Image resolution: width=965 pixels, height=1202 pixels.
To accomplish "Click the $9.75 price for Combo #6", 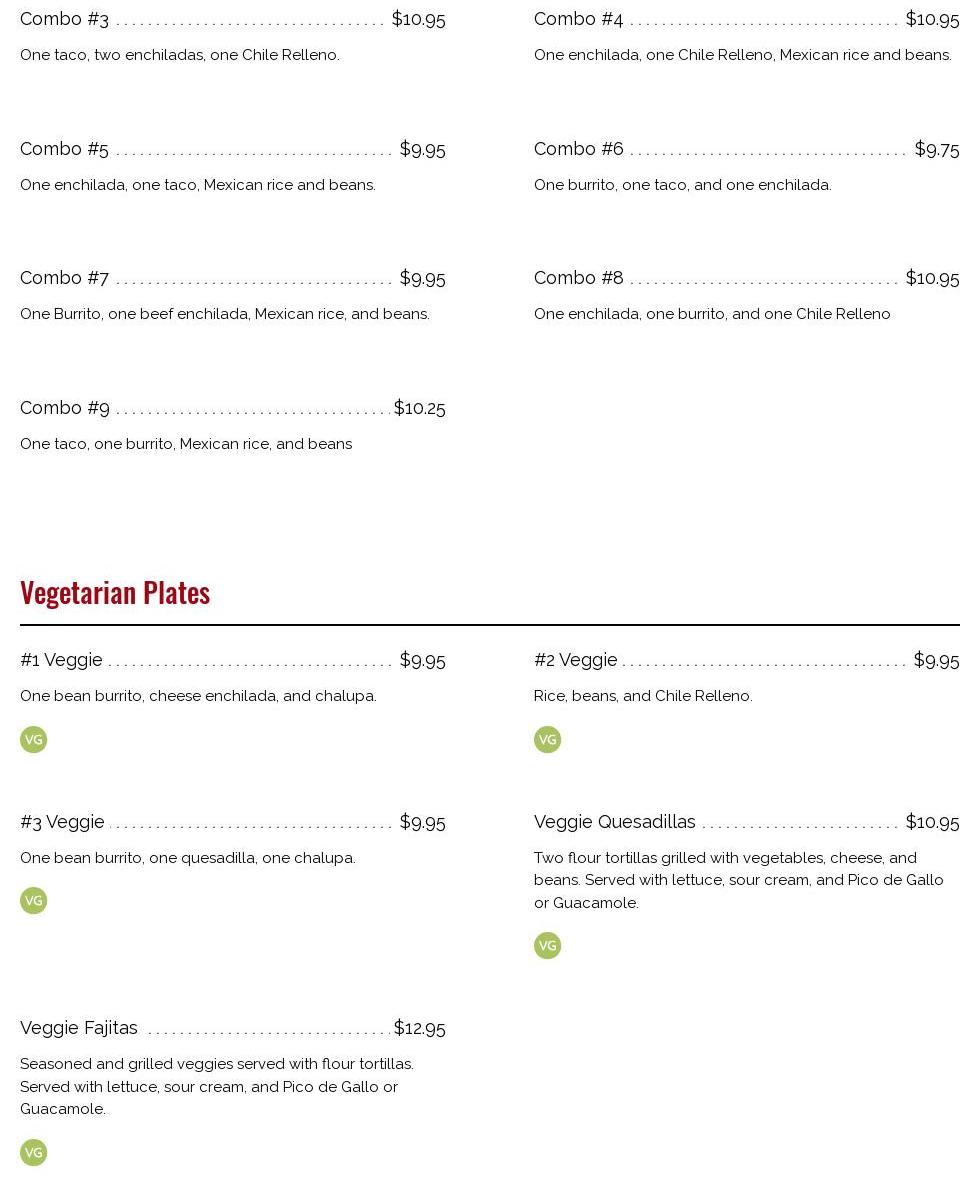I will point(936,149).
